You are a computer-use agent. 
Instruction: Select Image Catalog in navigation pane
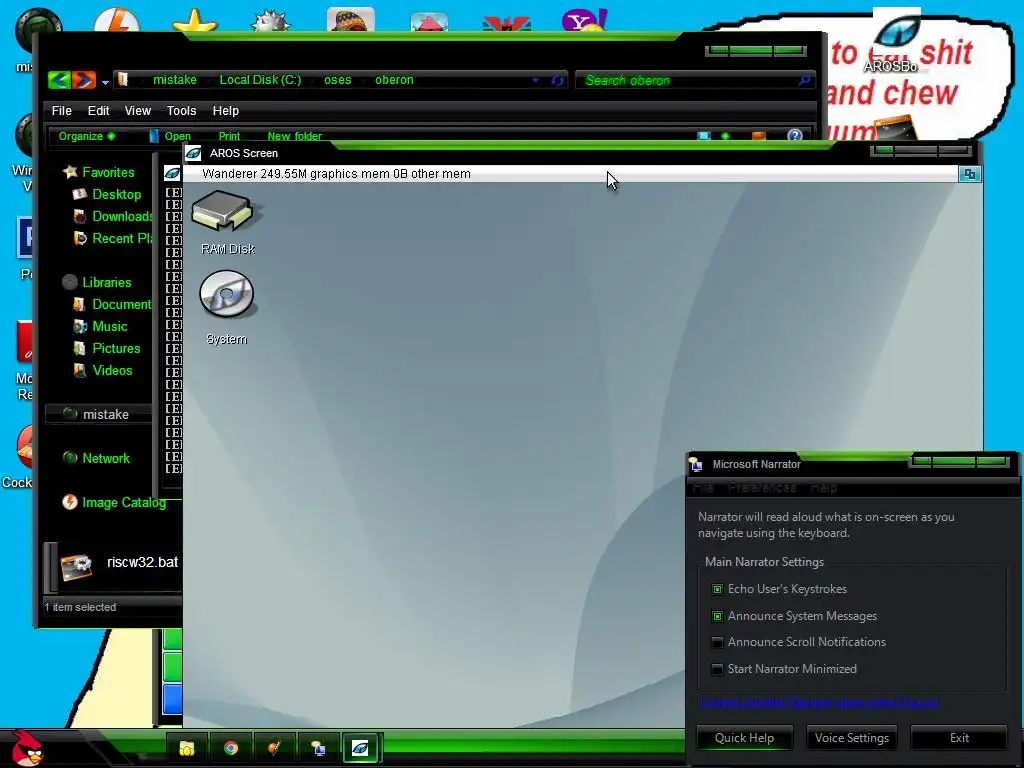click(x=114, y=502)
